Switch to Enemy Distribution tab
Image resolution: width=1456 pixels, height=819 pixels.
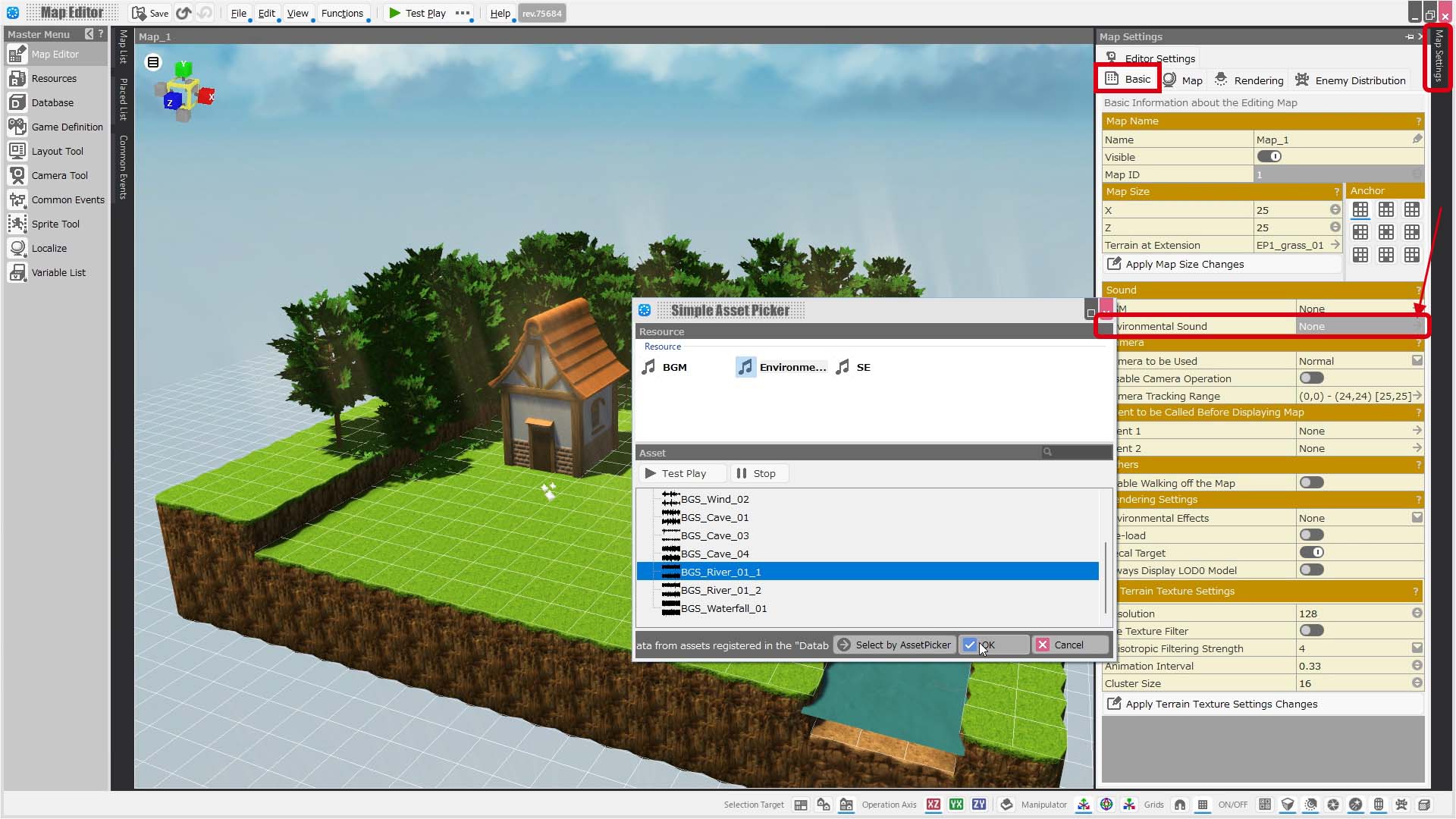(x=1350, y=80)
